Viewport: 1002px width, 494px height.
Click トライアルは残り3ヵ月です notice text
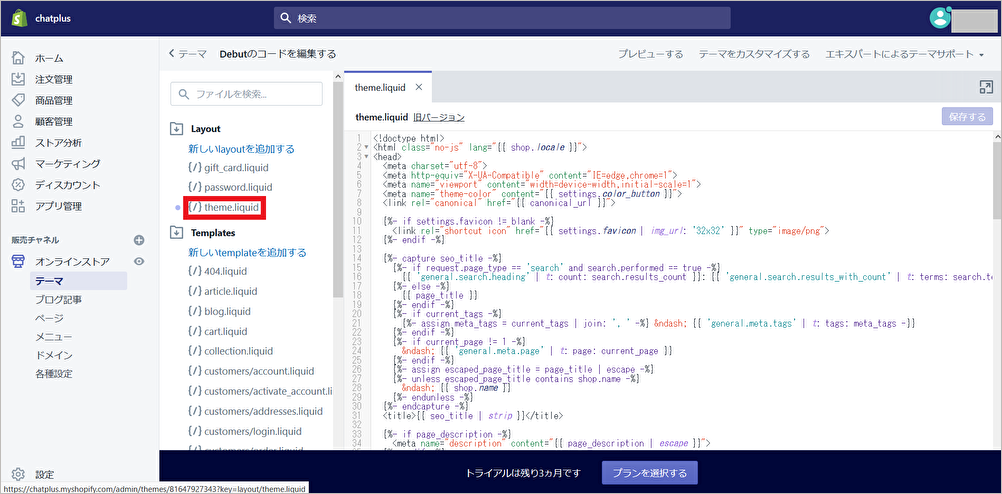523,474
